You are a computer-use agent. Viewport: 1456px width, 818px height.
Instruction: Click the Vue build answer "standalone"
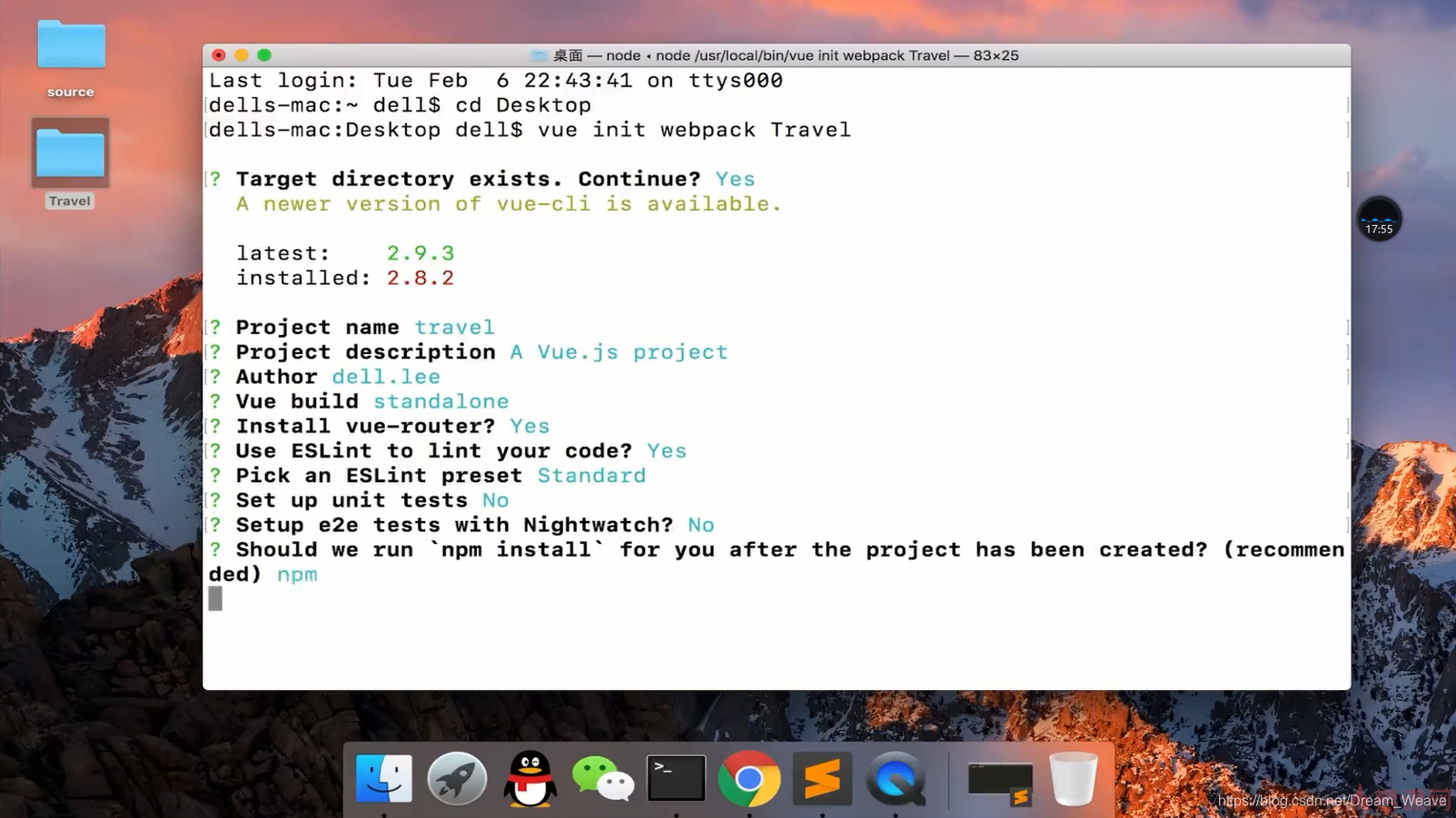point(441,401)
